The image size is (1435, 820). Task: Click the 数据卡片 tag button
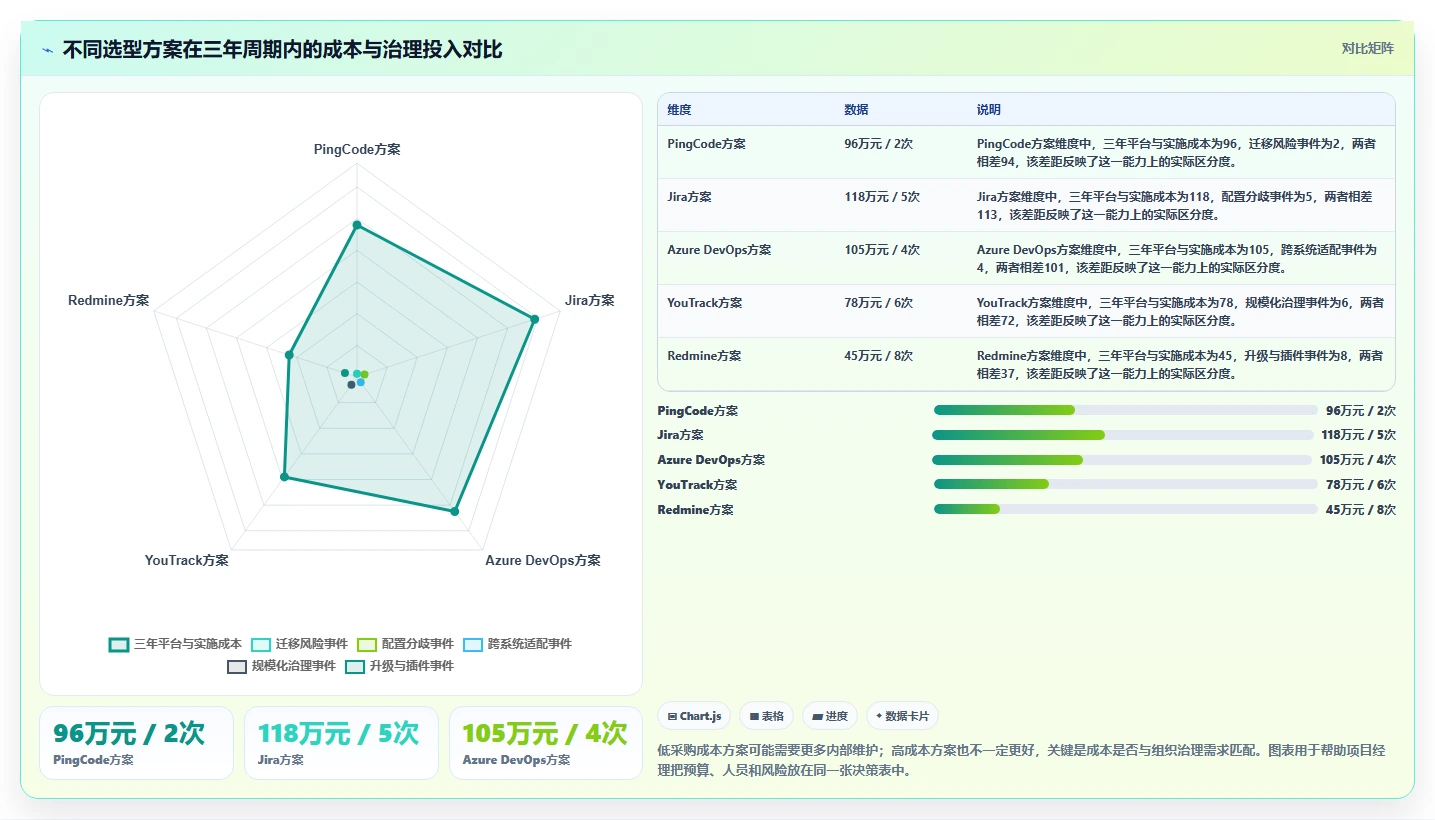(902, 716)
